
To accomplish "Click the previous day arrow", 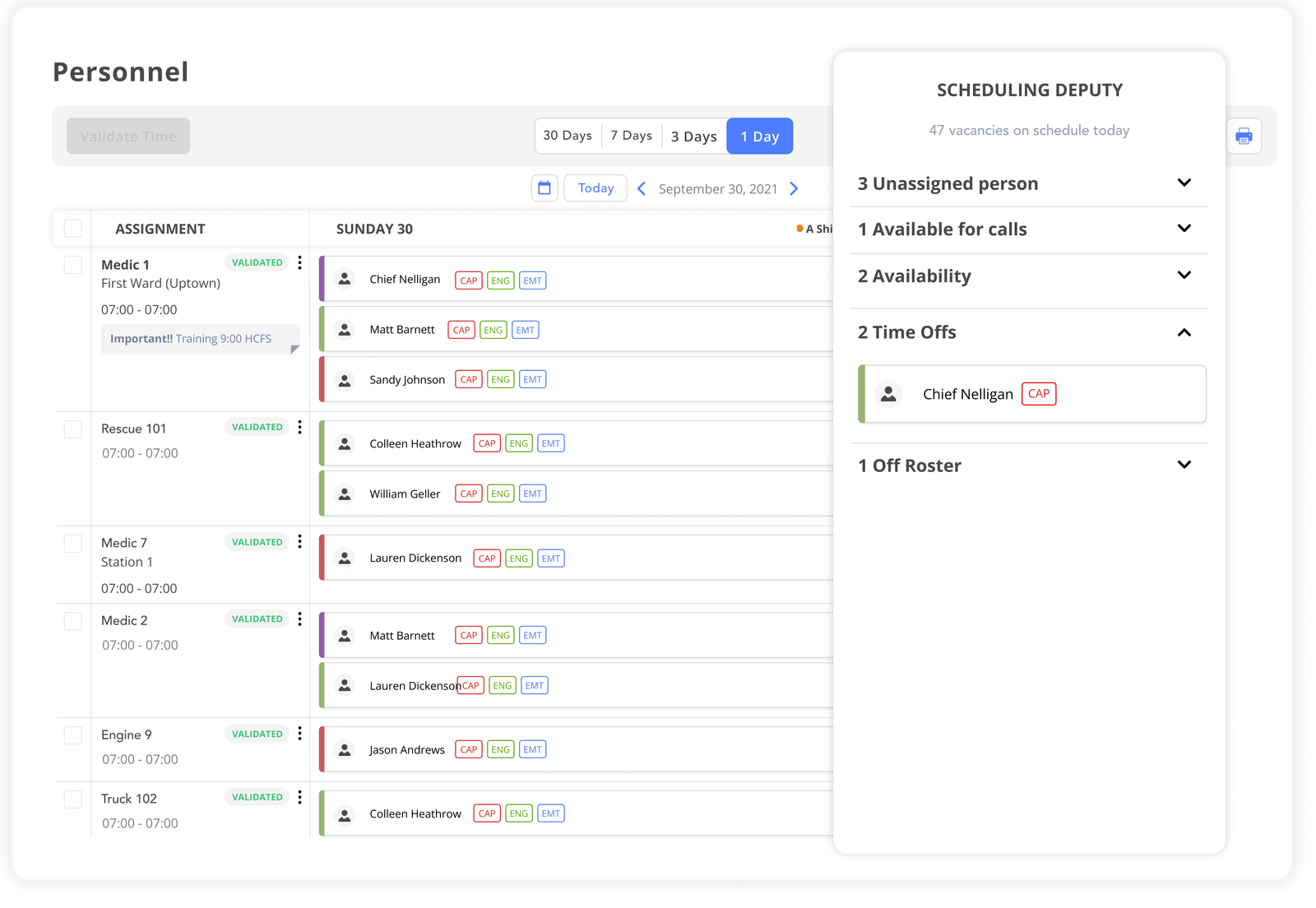I will tap(642, 188).
